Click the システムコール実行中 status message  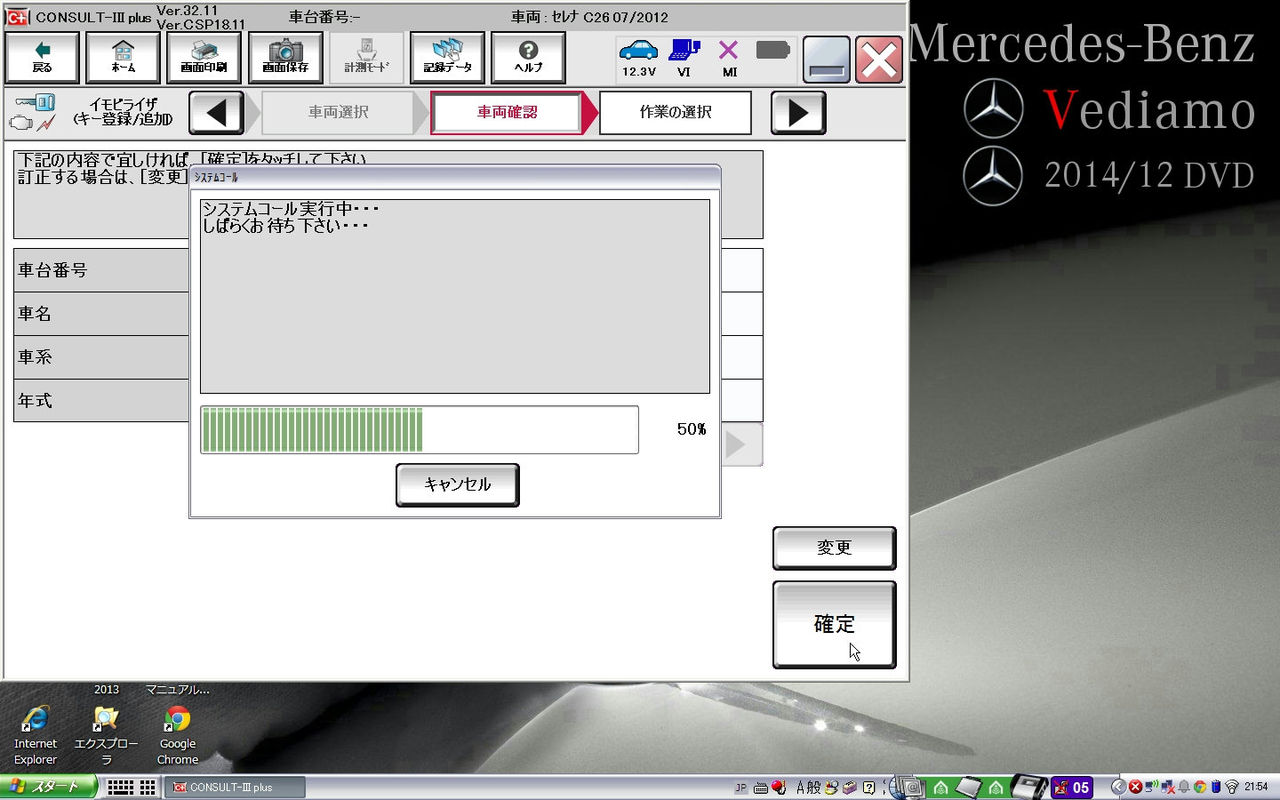[291, 209]
